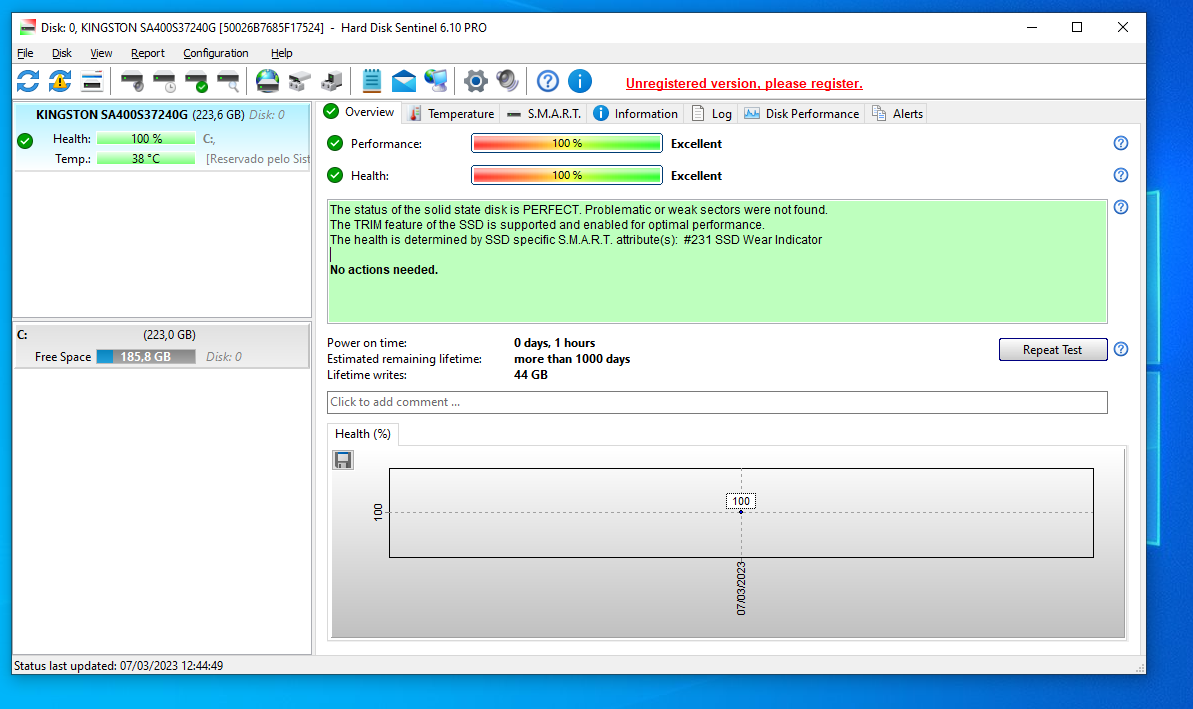
Task: Switch to the Log tab
Action: (x=711, y=113)
